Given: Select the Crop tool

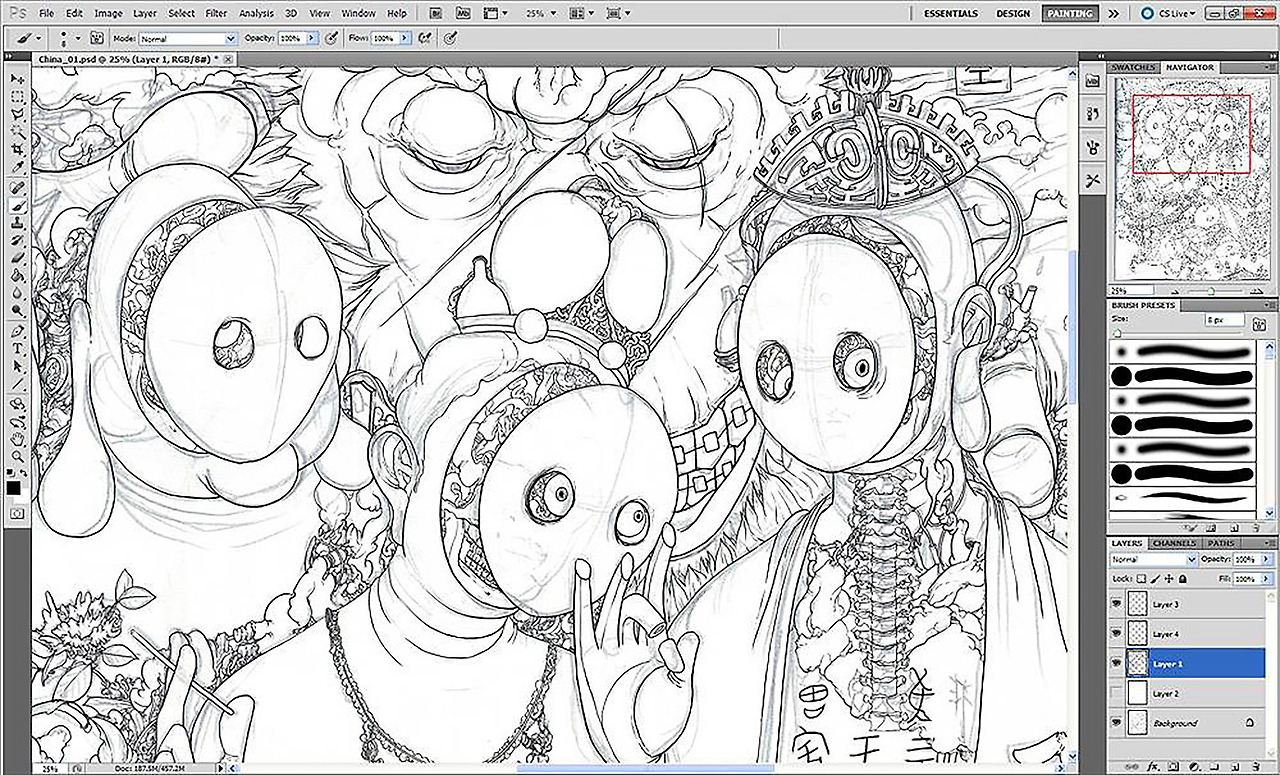Looking at the screenshot, I should (x=17, y=150).
